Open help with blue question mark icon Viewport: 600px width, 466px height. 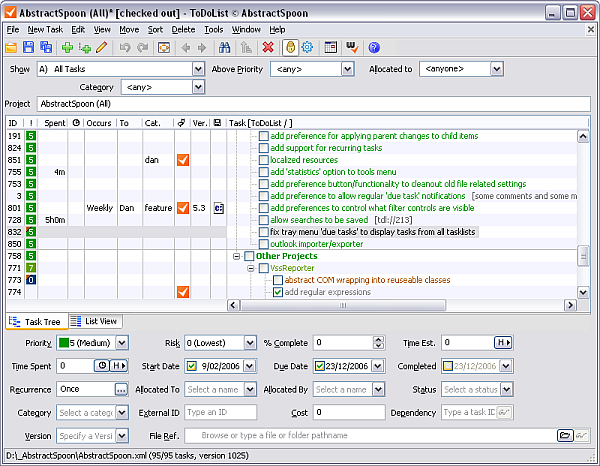(x=374, y=47)
